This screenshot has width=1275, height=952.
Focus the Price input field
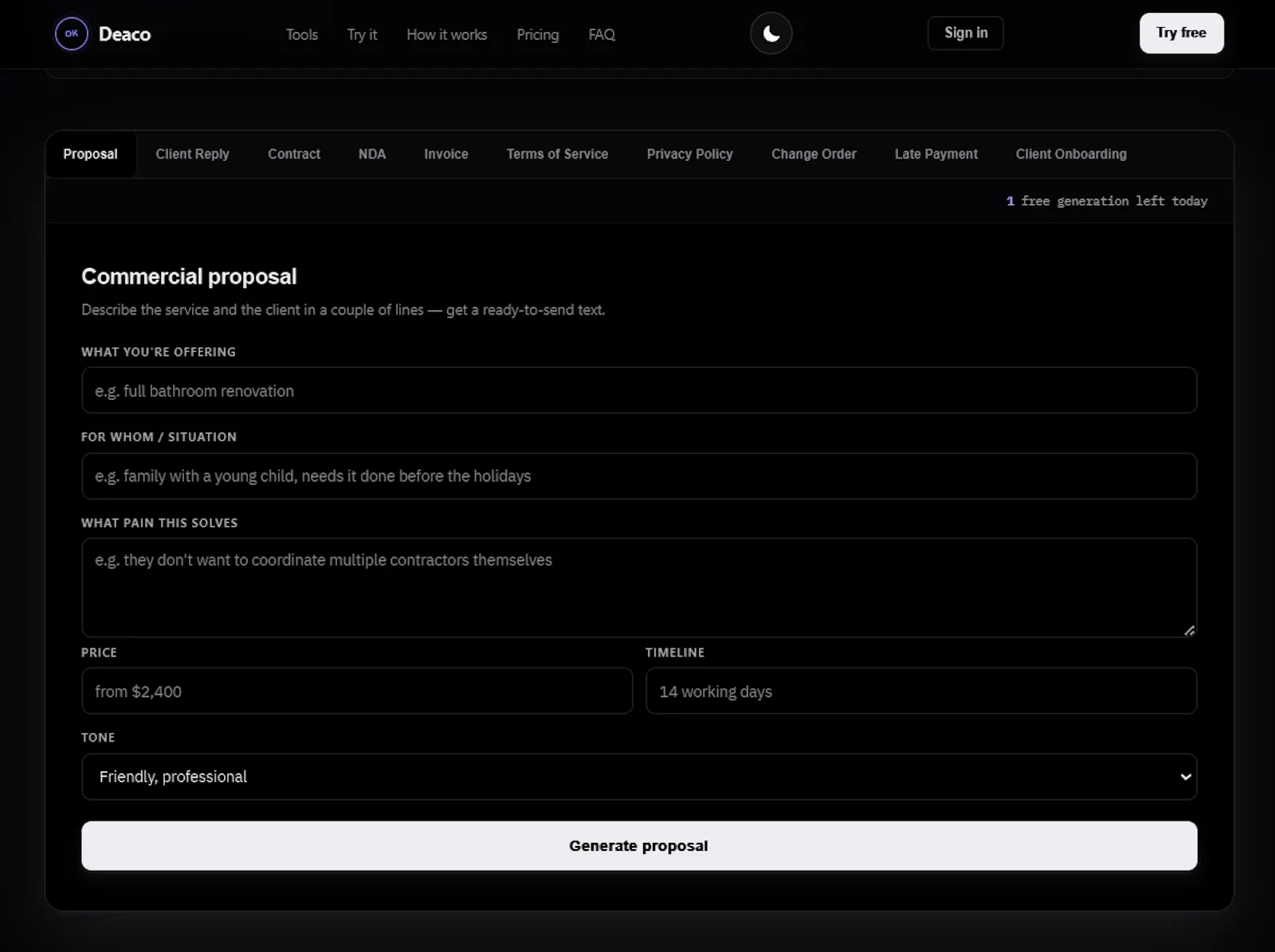(357, 691)
